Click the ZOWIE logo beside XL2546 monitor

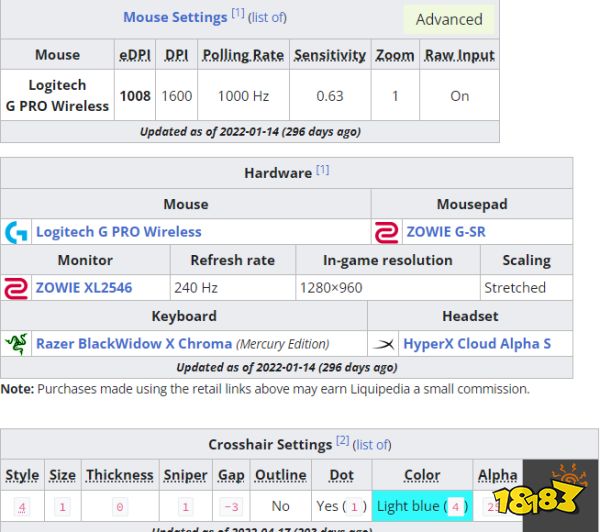point(16,288)
